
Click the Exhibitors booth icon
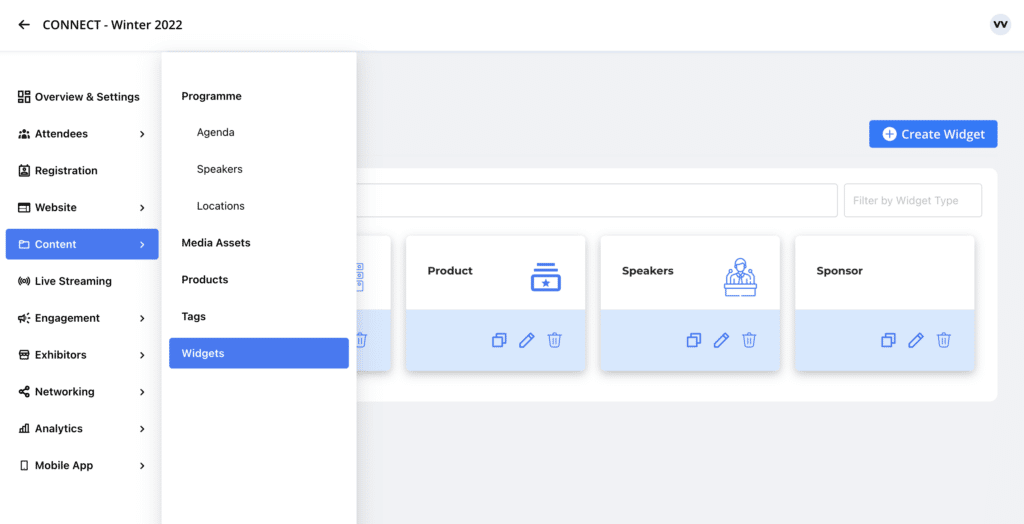[x=24, y=355]
